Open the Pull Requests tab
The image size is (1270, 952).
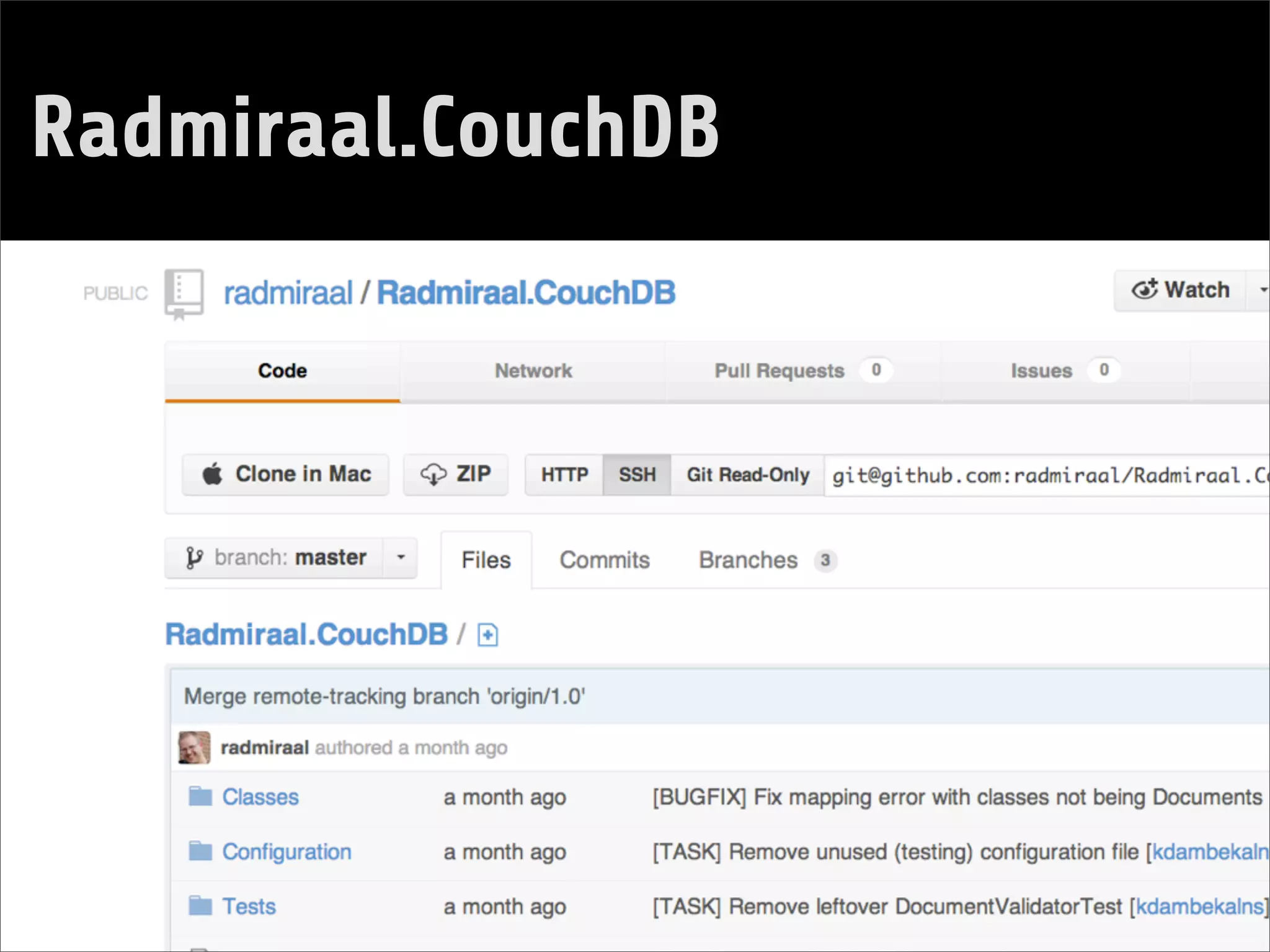tap(803, 371)
